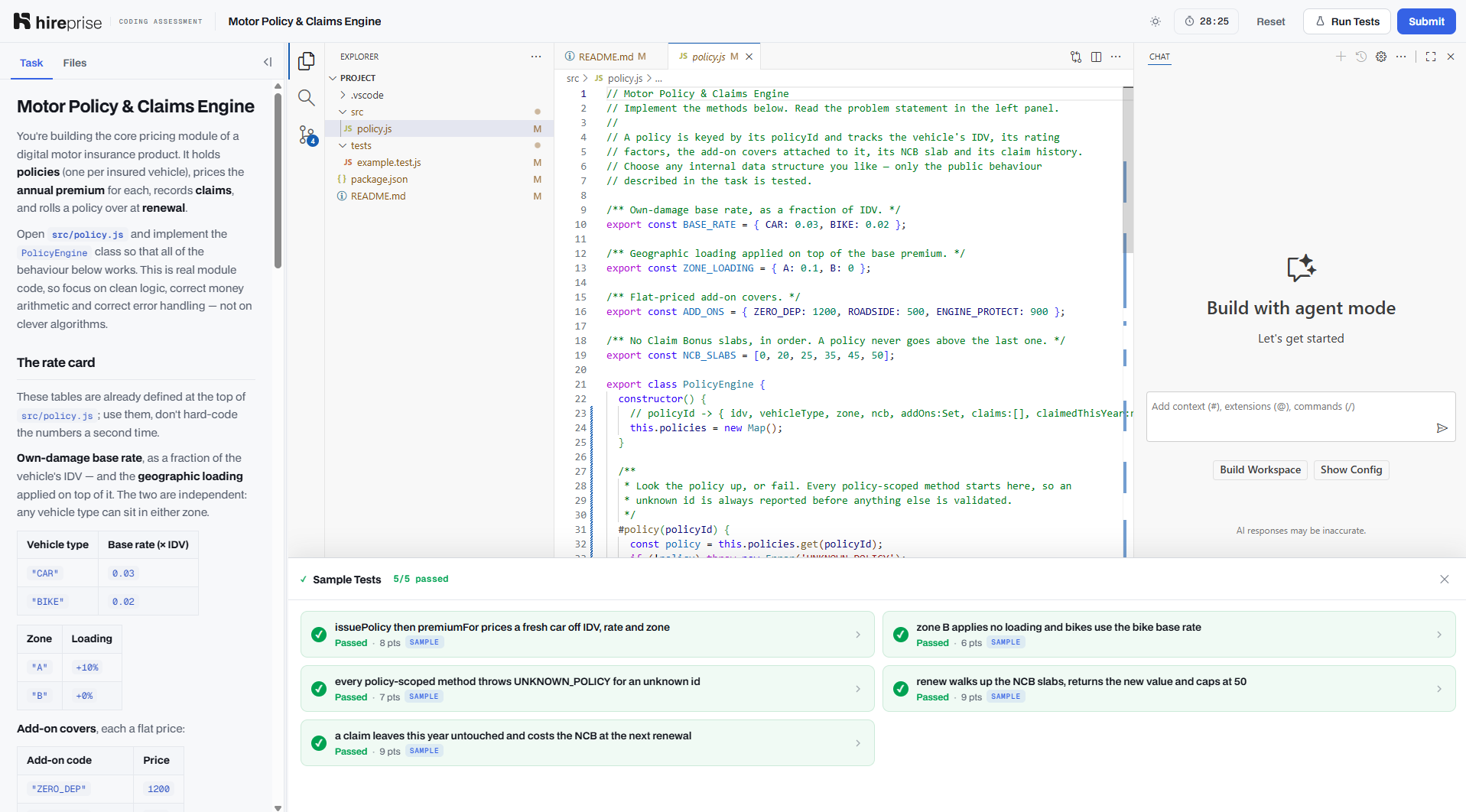Open editor more actions ellipsis
Image resolution: width=1466 pixels, height=812 pixels.
[x=1116, y=57]
